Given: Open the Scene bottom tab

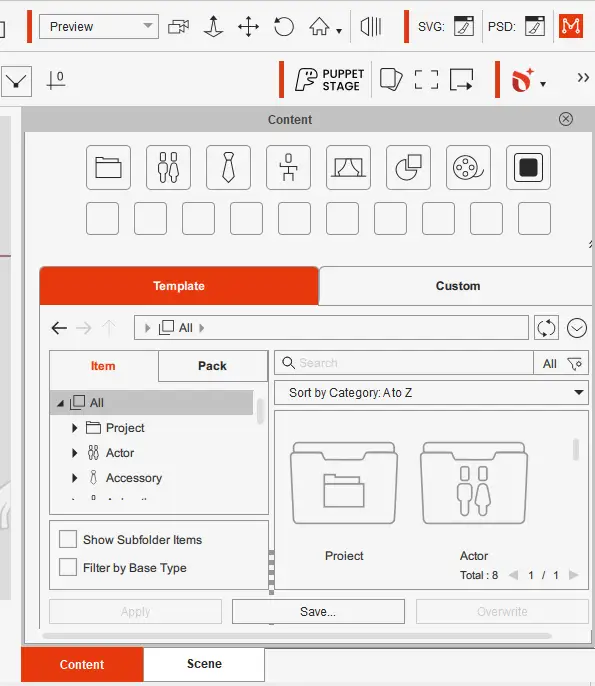Looking at the screenshot, I should tap(204, 664).
